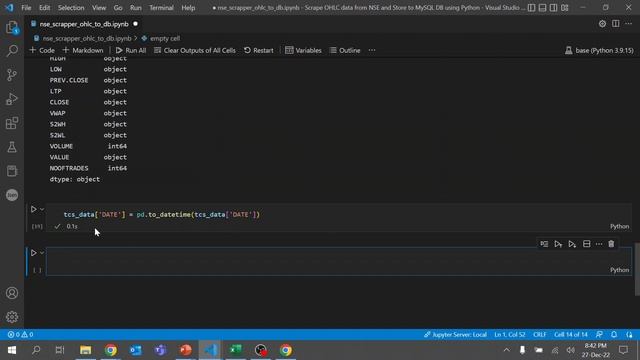The width and height of the screenshot is (640, 360).
Task: Expand run options for the pd.to_datetime cell
Action: pos(42,209)
